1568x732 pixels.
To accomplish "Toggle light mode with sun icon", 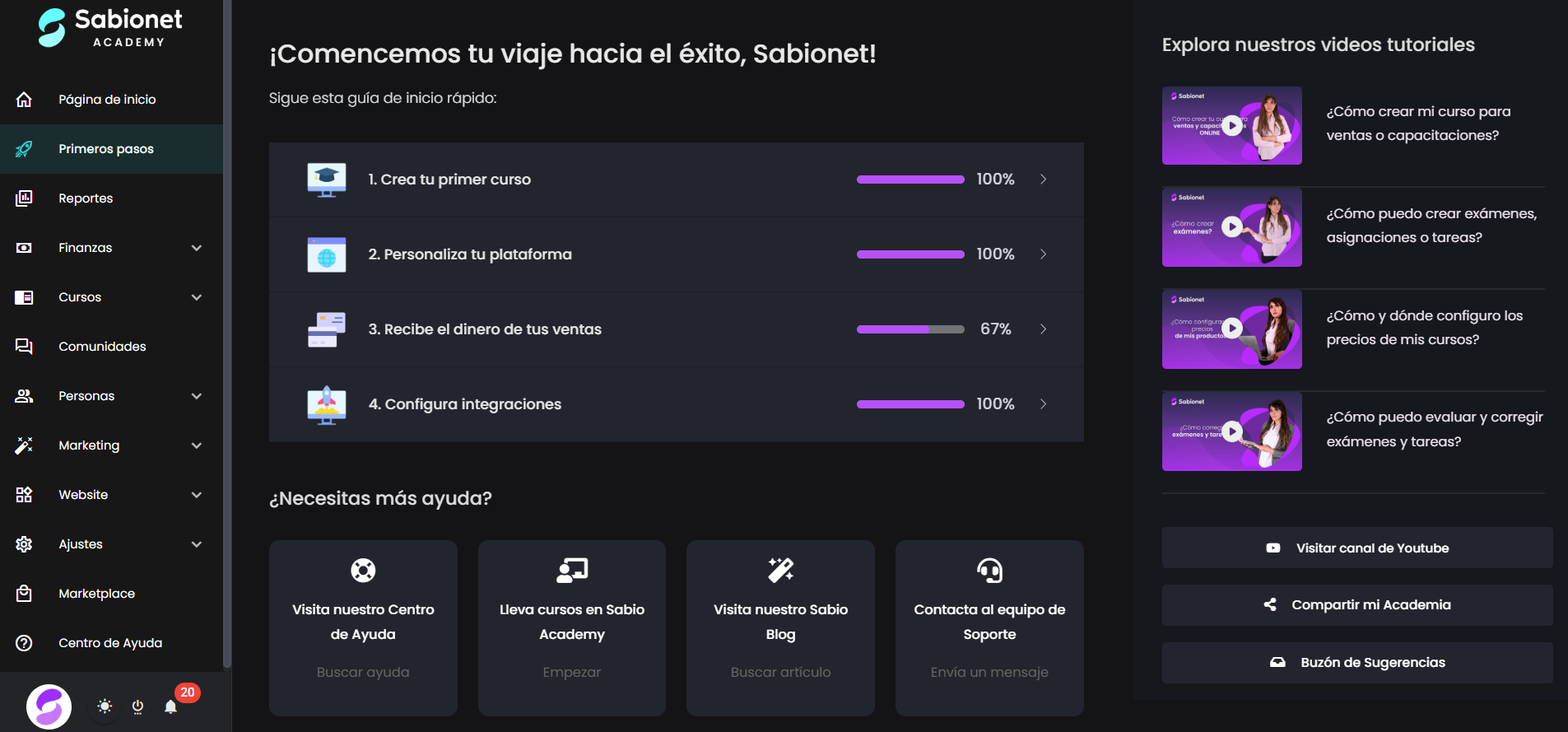I will [x=105, y=706].
